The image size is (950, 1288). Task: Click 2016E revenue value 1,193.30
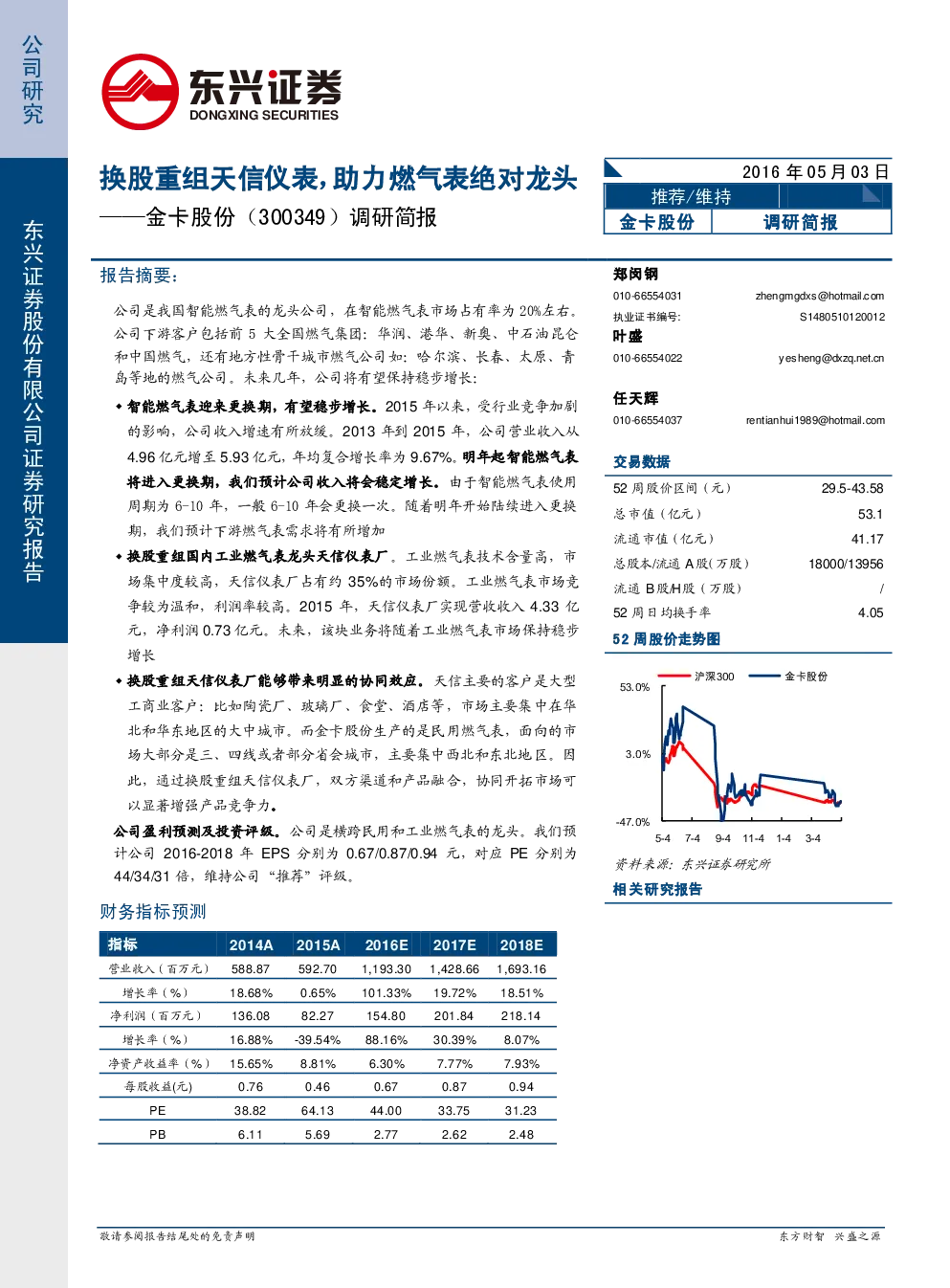click(x=387, y=968)
